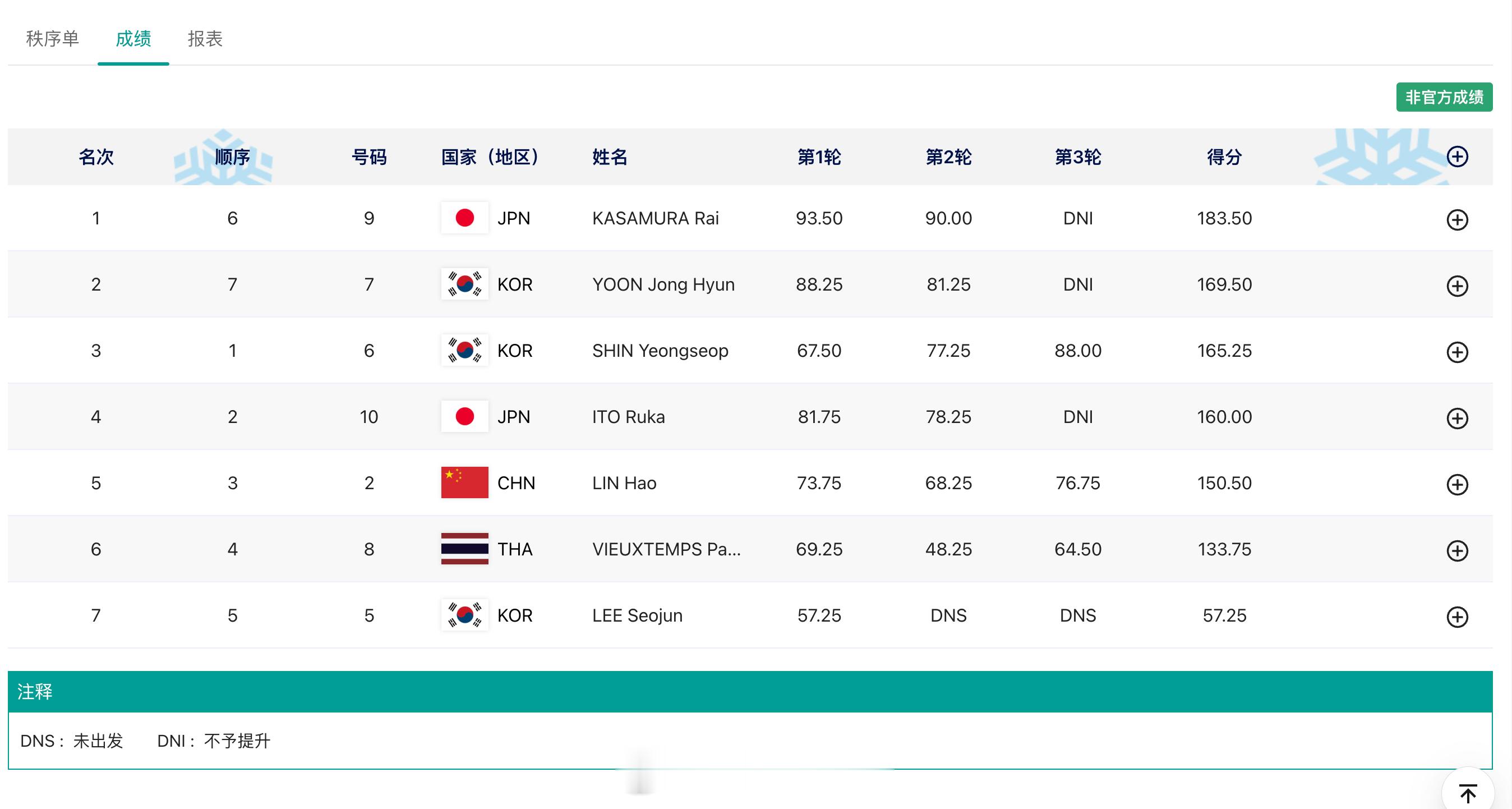Select the 成绩 tab
Viewport: 1512px width, 809px height.
point(133,39)
